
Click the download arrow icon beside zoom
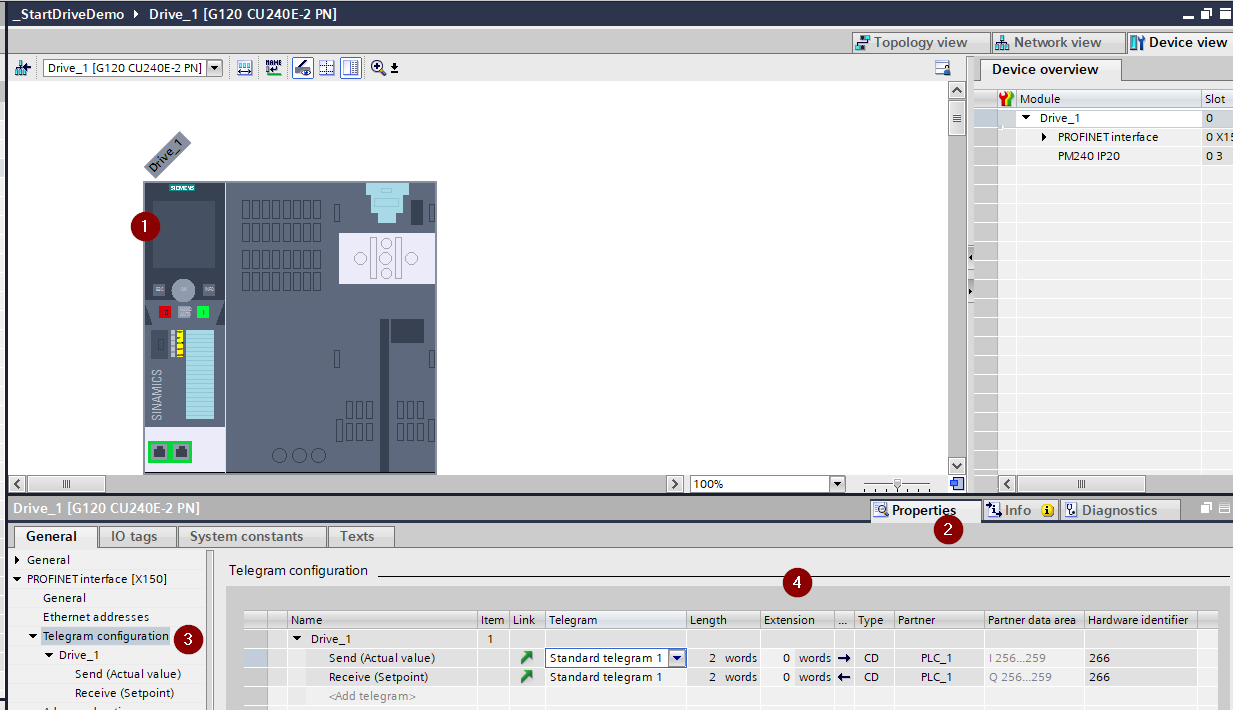(394, 68)
